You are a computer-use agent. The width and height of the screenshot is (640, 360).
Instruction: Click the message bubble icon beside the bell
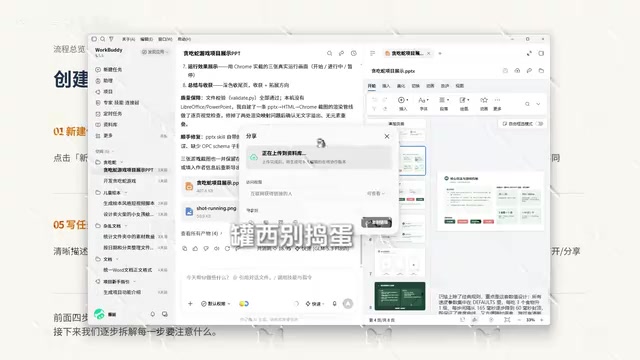(164, 314)
